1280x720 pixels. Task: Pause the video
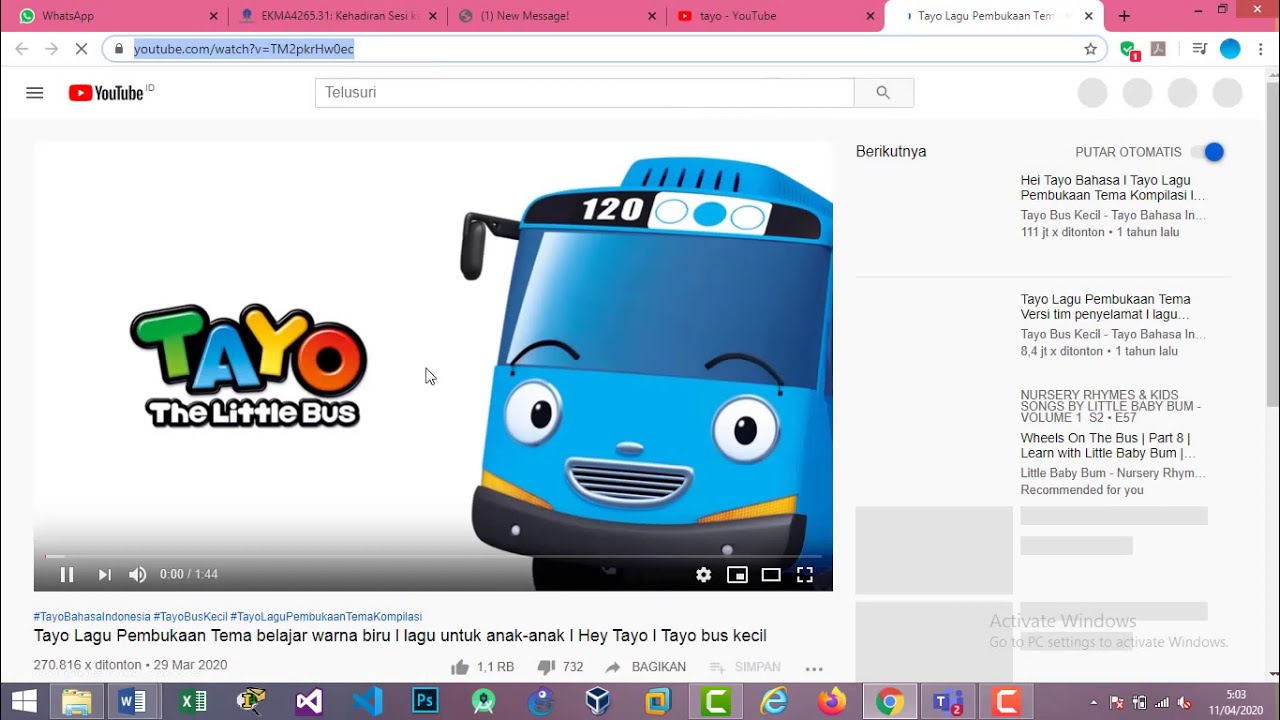point(67,574)
